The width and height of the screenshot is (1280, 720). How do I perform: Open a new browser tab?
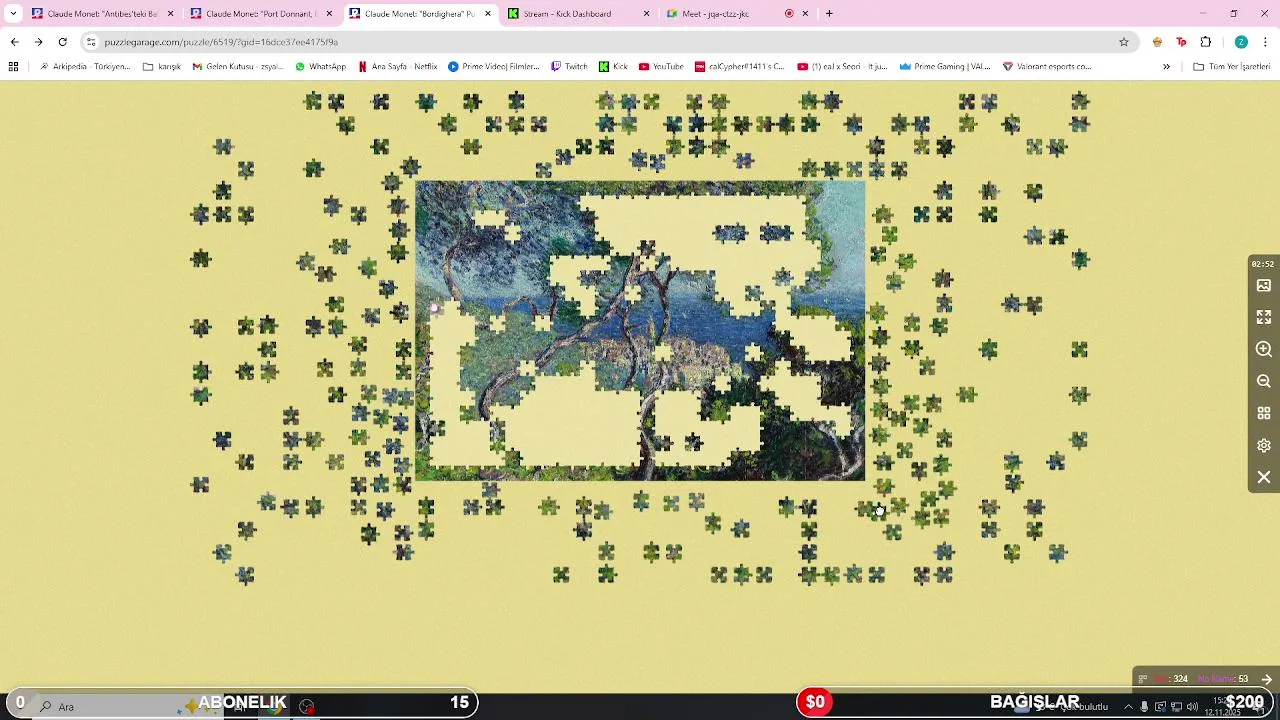pos(829,14)
